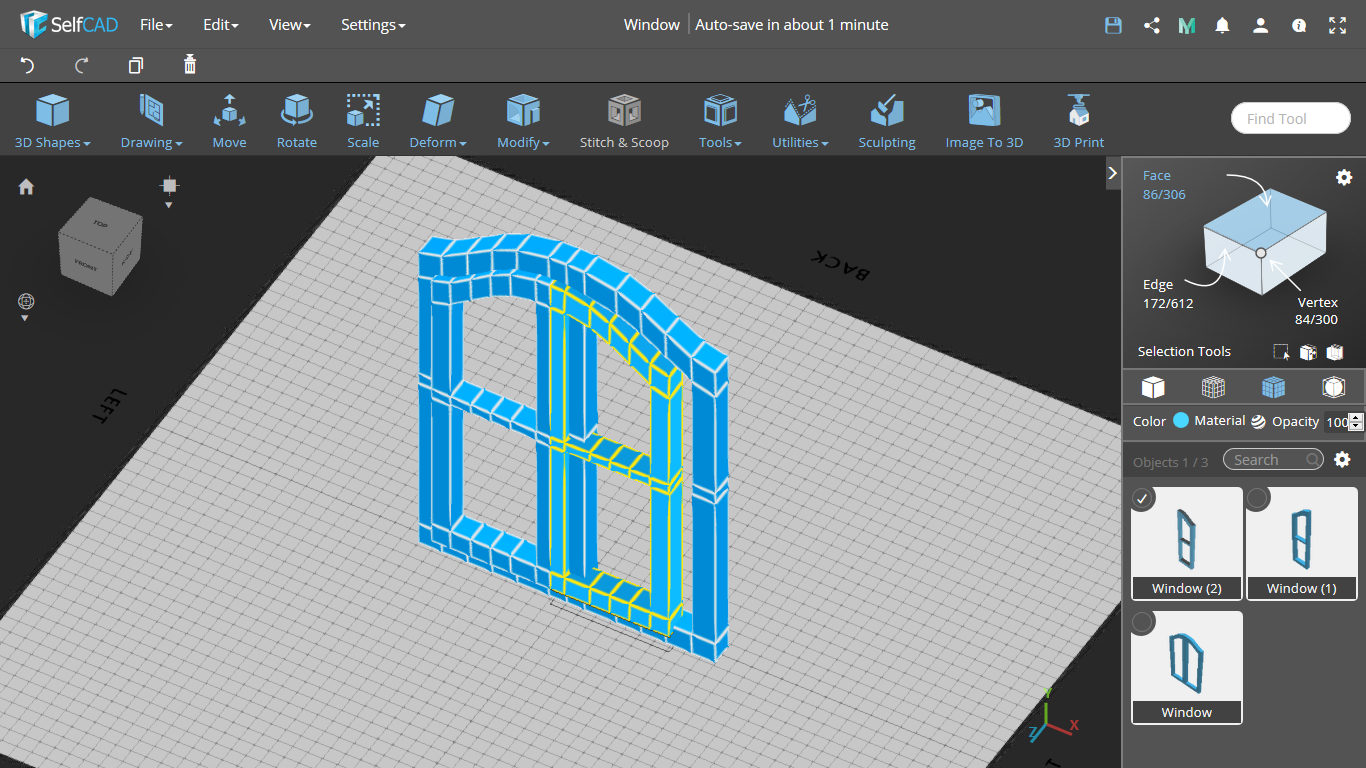This screenshot has width=1366, height=768.
Task: Click the project name Window
Action: pyautogui.click(x=652, y=25)
